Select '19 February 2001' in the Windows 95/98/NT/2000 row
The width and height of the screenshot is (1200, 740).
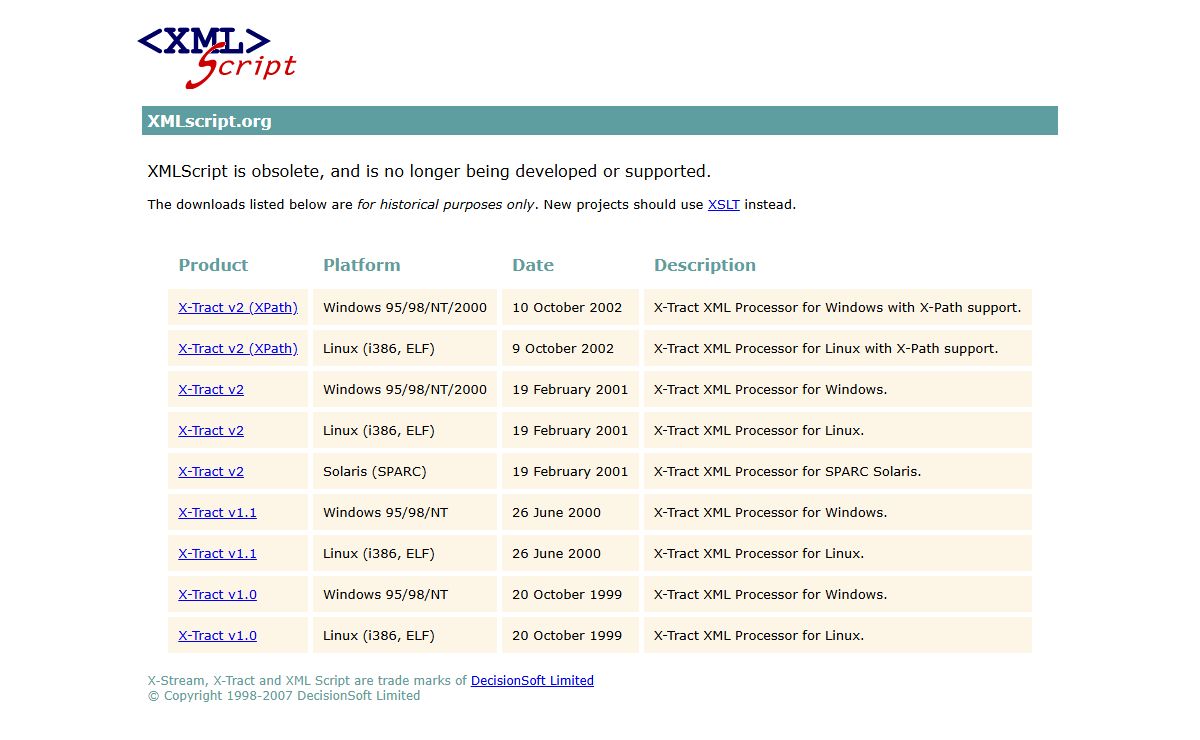pyautogui.click(x=570, y=389)
